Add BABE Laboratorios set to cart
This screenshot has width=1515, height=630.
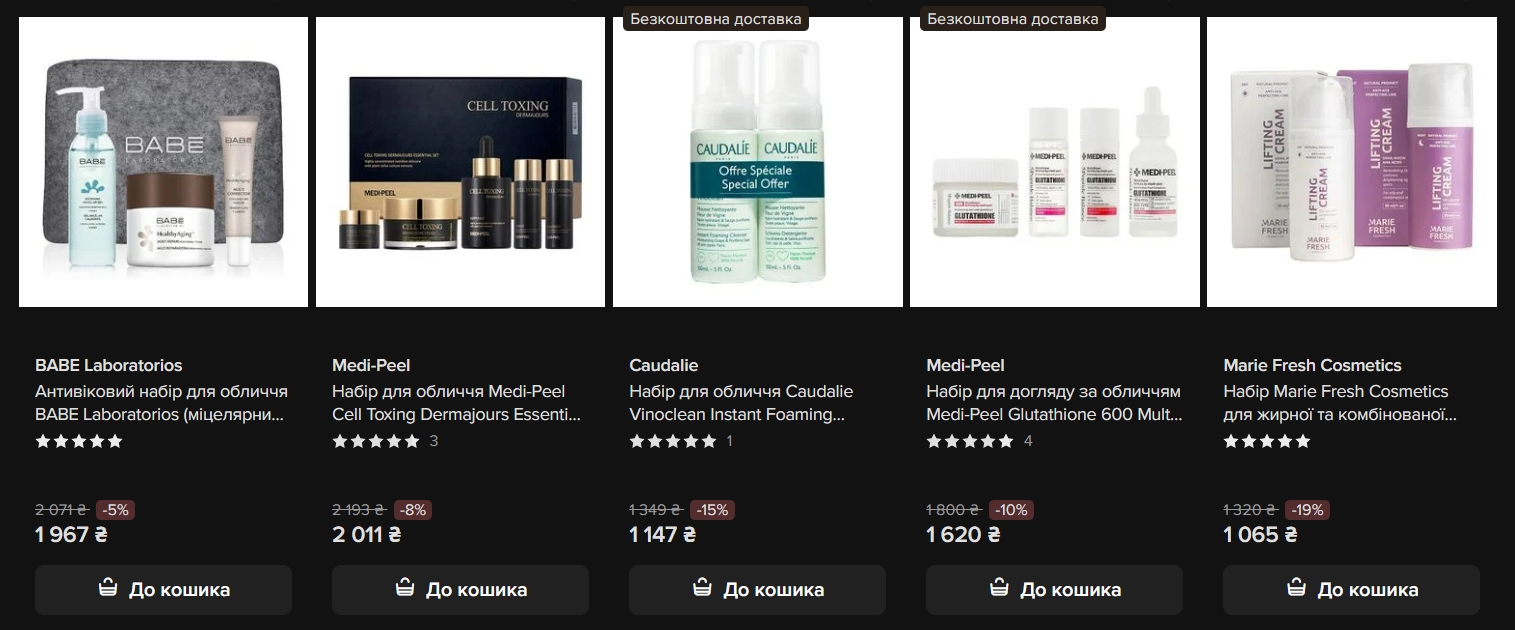[x=163, y=590]
